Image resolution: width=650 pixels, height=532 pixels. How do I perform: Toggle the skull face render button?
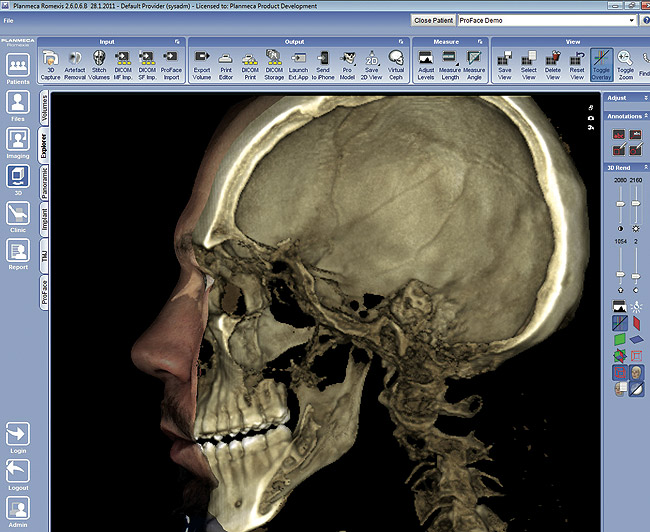coord(637,372)
